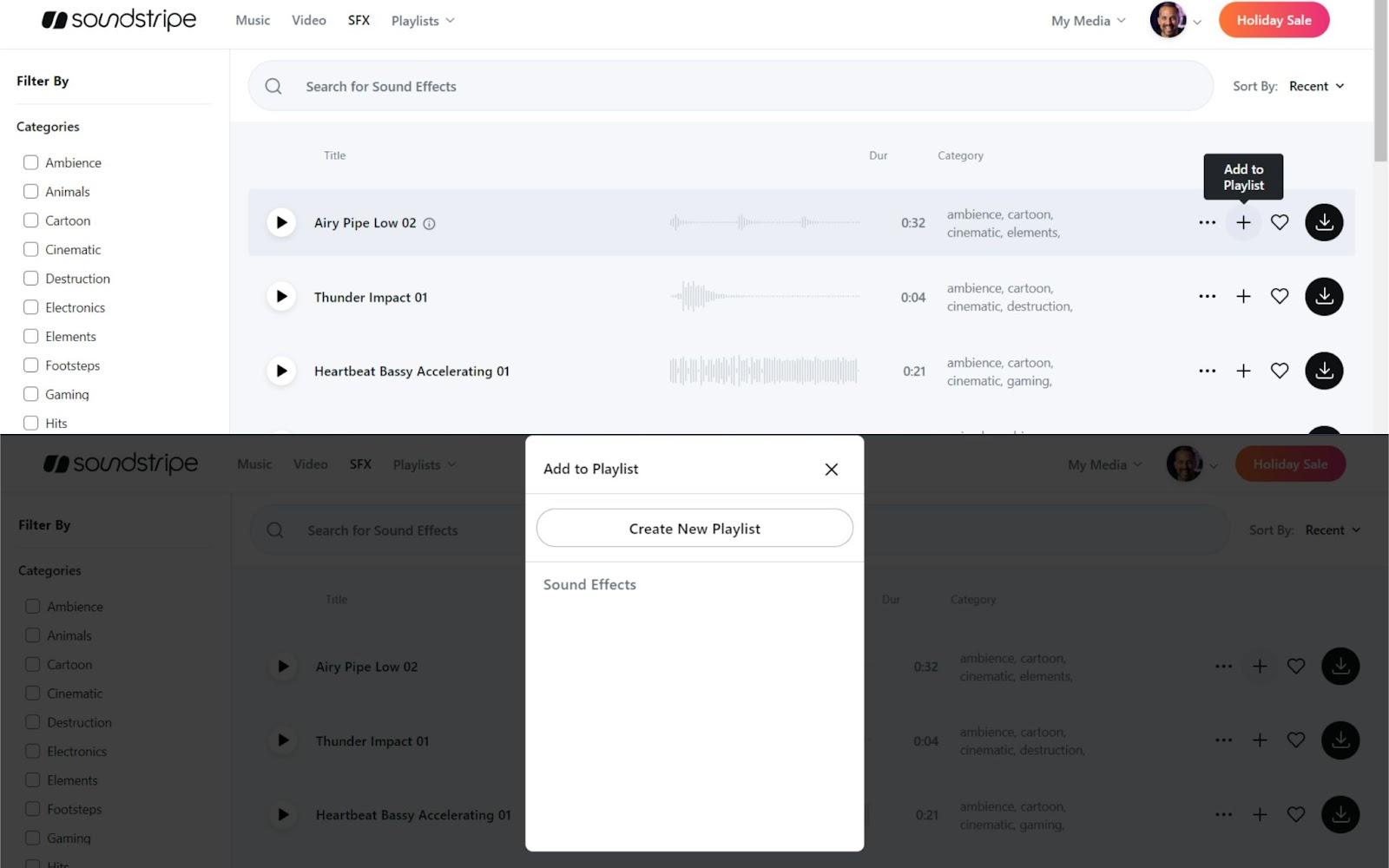Screen dimensions: 1389x868
Task: Click the Holiday Sale button on the dimmed page
Action: [x=1290, y=464]
